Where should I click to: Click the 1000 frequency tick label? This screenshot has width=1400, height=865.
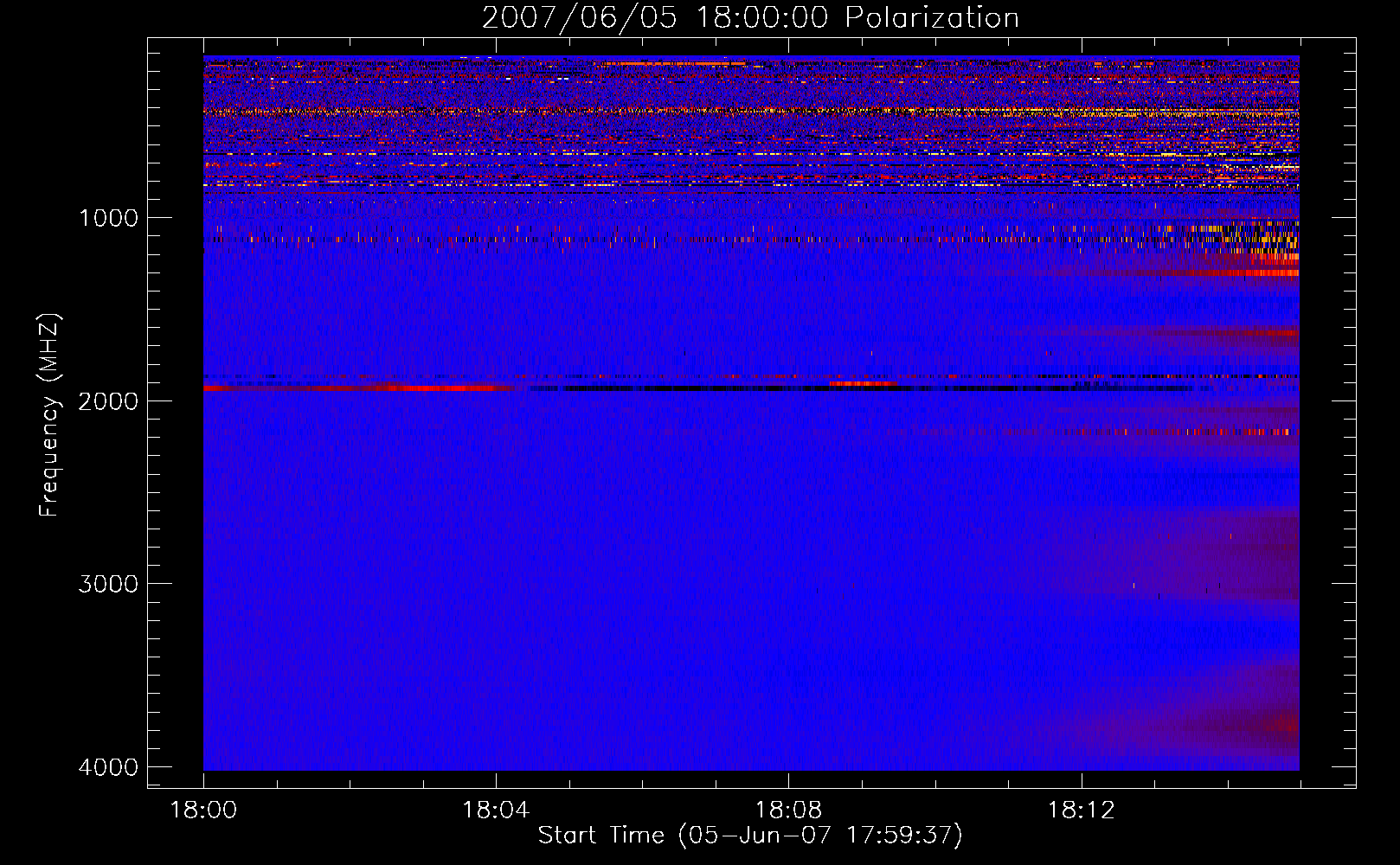[x=108, y=218]
